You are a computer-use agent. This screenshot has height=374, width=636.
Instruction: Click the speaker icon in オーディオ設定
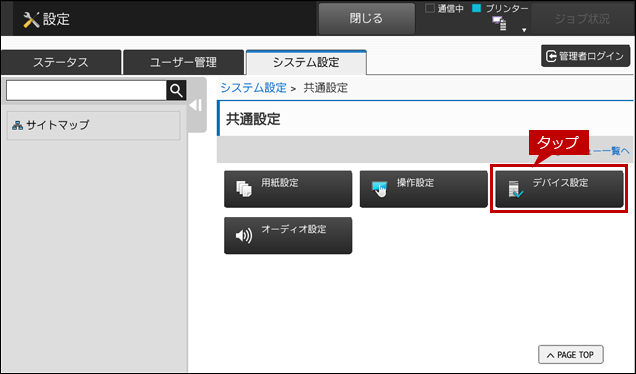(x=244, y=235)
